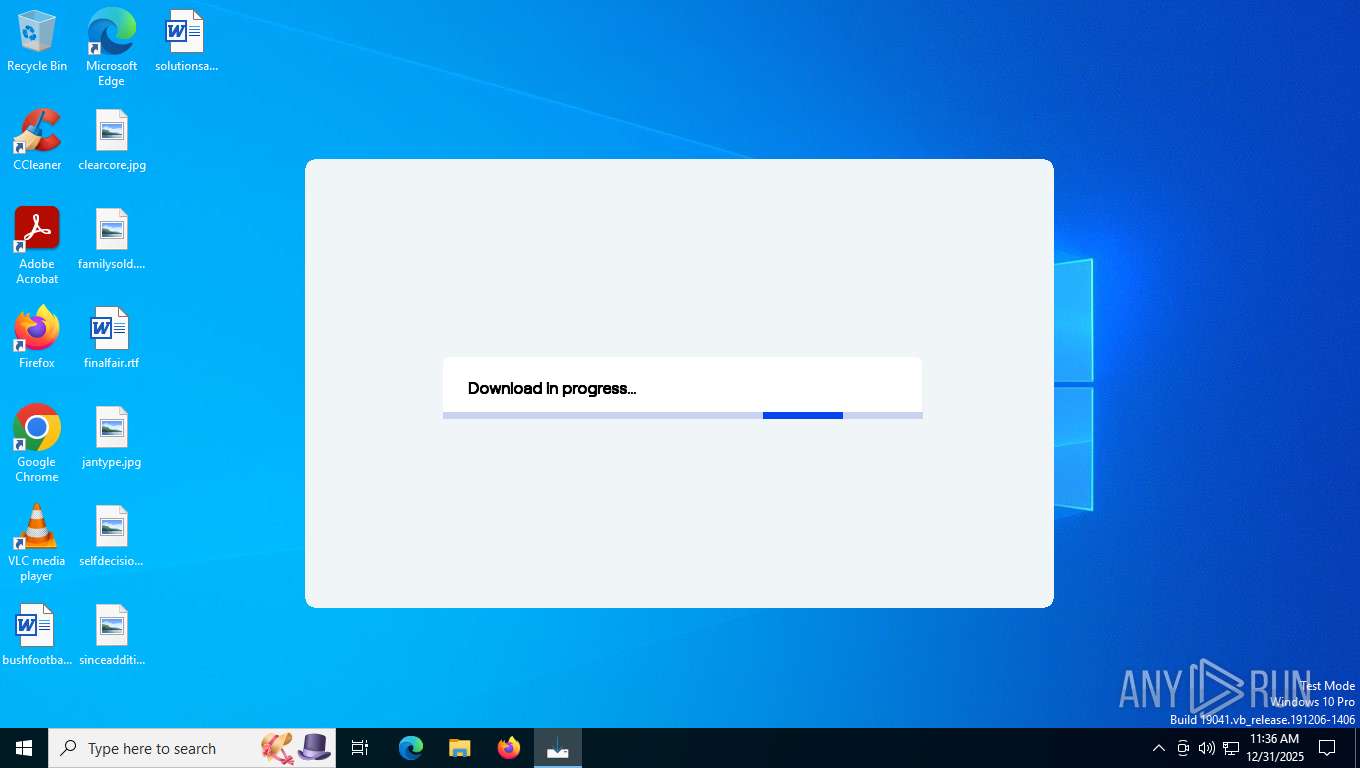Select the familysold image file on desktop
Screen dimensions: 1360x768
(112, 239)
